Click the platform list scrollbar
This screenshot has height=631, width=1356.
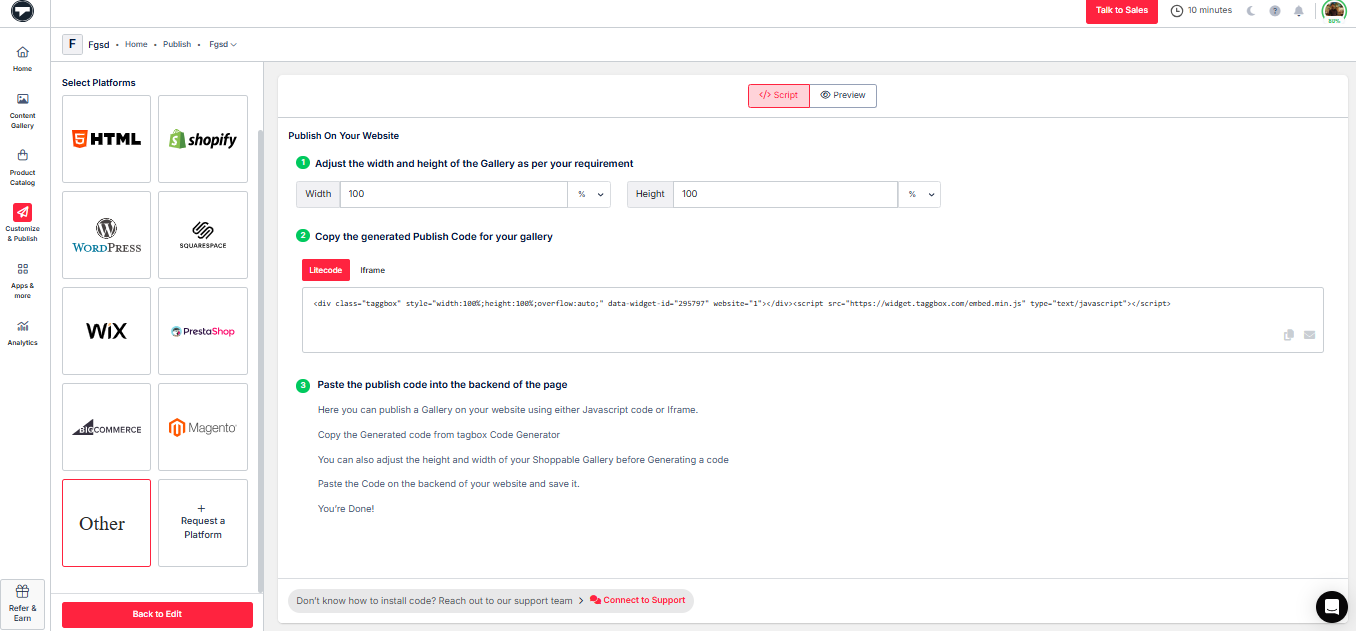pyautogui.click(x=260, y=360)
